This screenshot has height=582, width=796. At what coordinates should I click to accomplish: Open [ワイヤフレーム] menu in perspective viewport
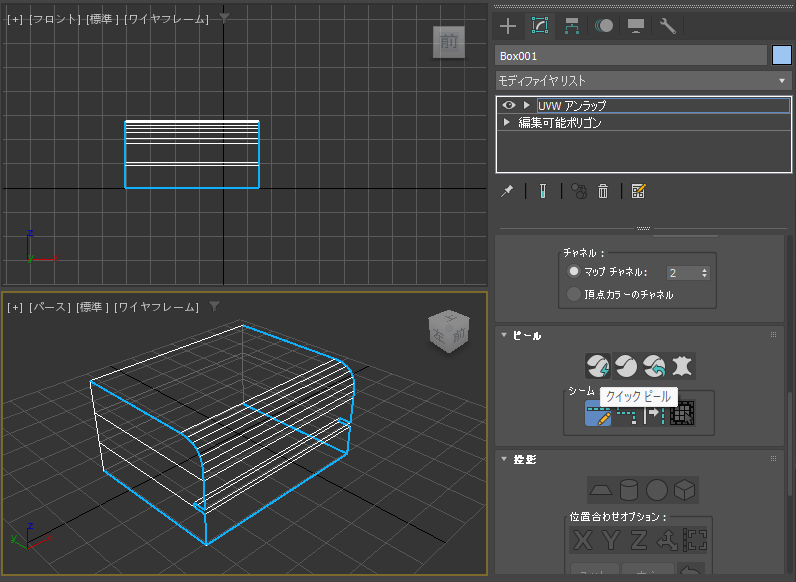(156, 307)
